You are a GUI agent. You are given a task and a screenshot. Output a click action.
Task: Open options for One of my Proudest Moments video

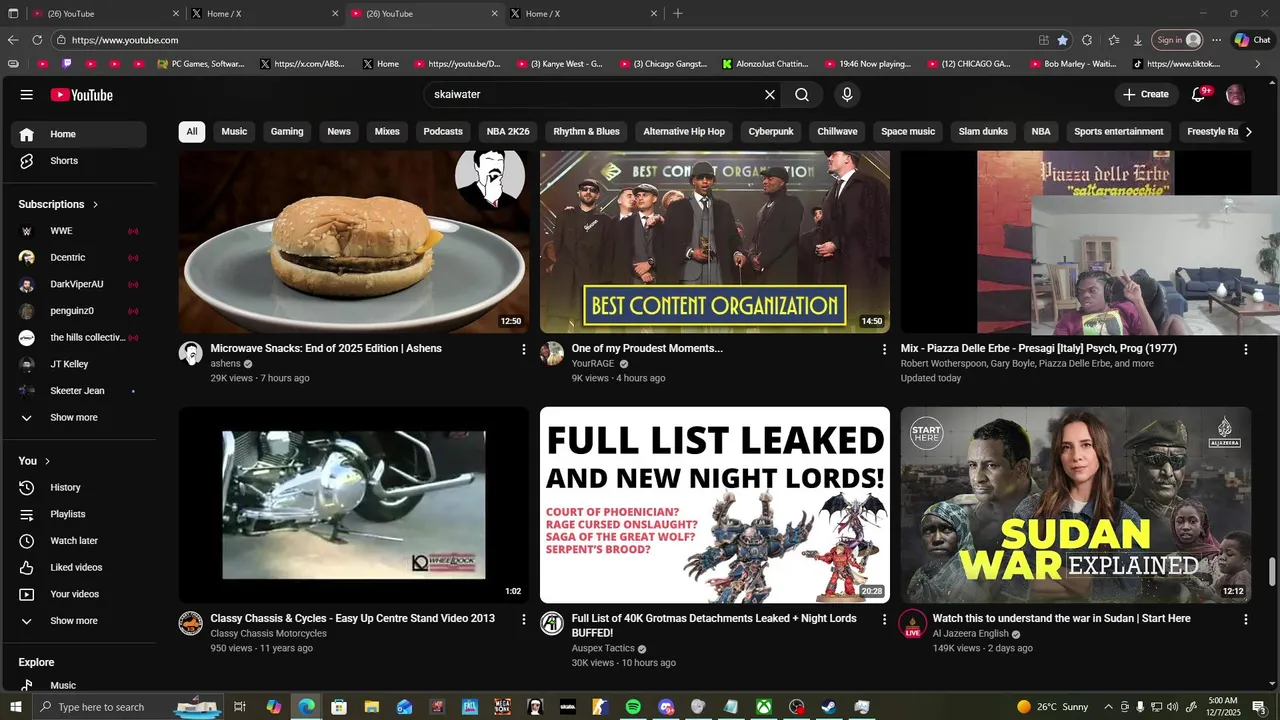(884, 349)
